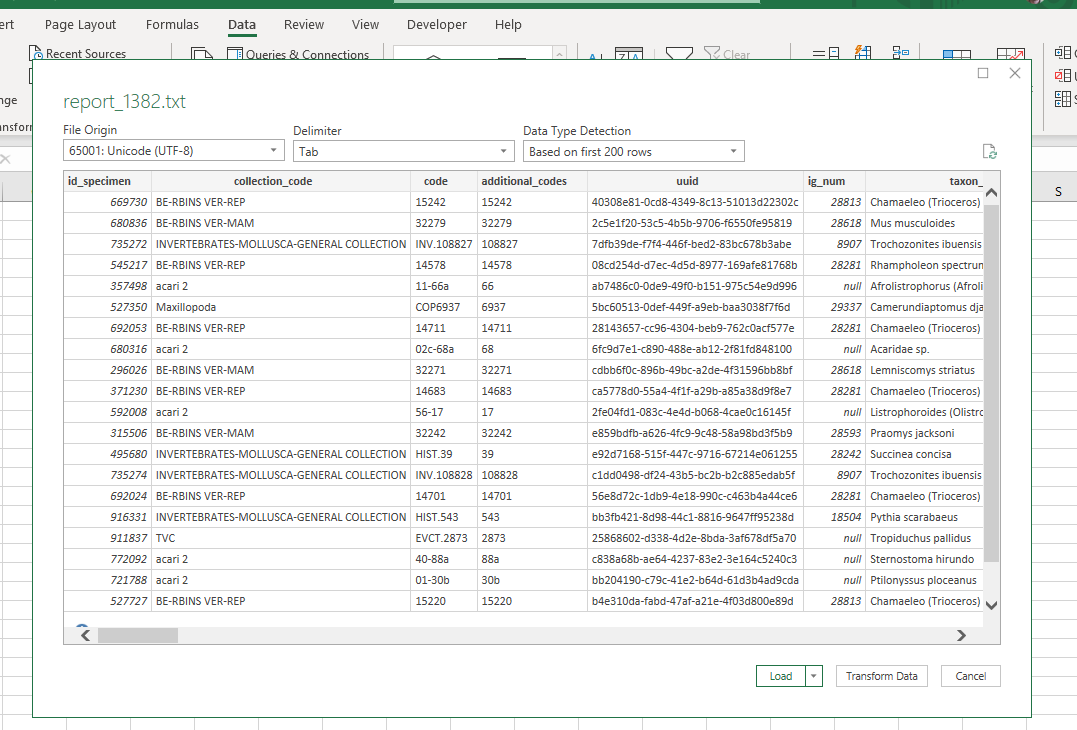Apply Flash Fill from the ribbon
The height and width of the screenshot is (730, 1077).
click(x=861, y=52)
